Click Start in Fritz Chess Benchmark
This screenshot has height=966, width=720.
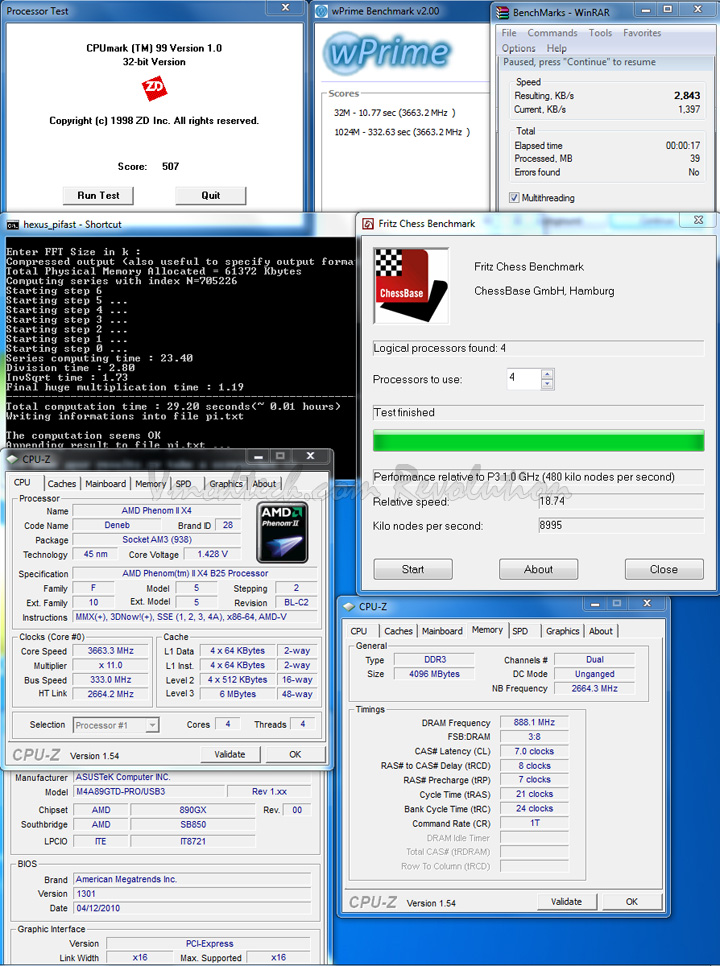tap(413, 569)
